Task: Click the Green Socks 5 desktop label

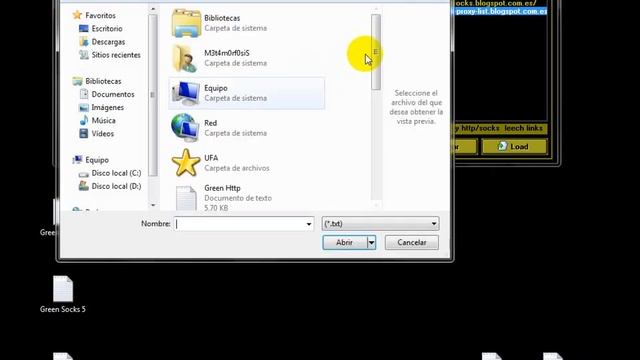Action: tap(63, 309)
